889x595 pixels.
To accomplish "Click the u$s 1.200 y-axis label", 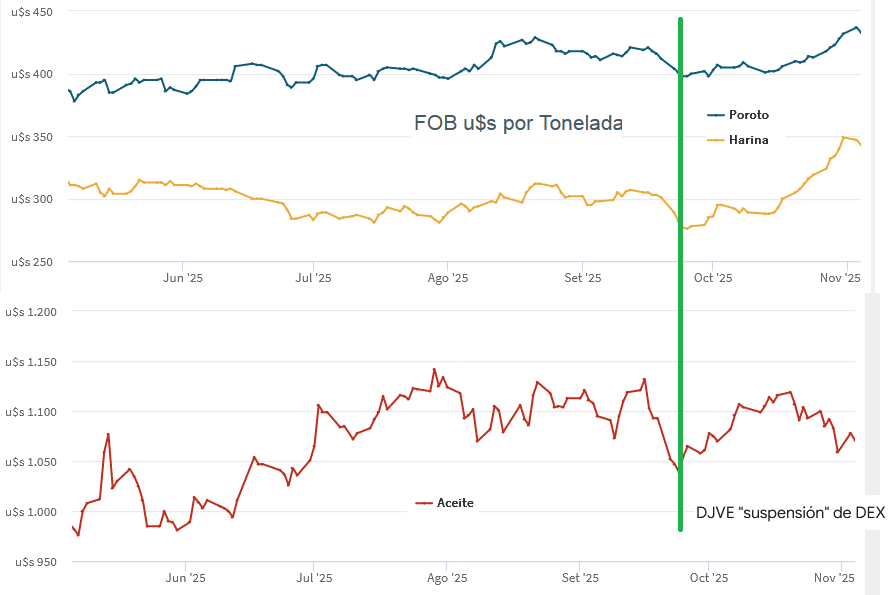I will [32, 312].
